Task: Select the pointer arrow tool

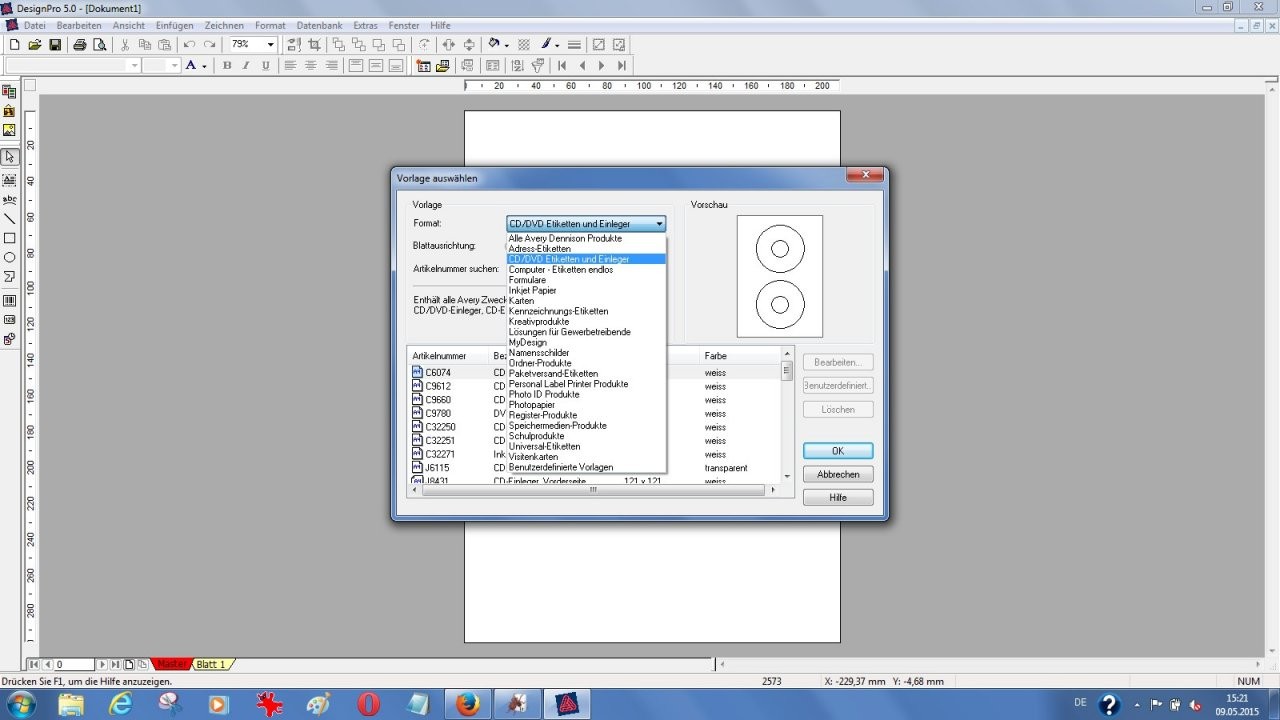Action: 9,157
